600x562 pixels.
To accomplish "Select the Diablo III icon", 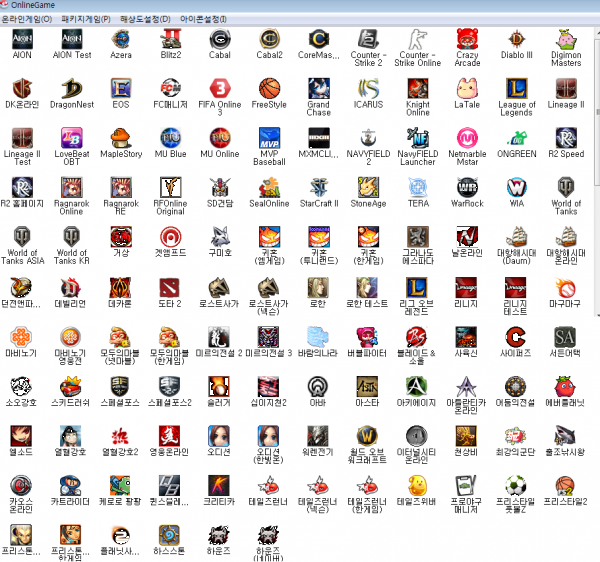I will 517,39.
